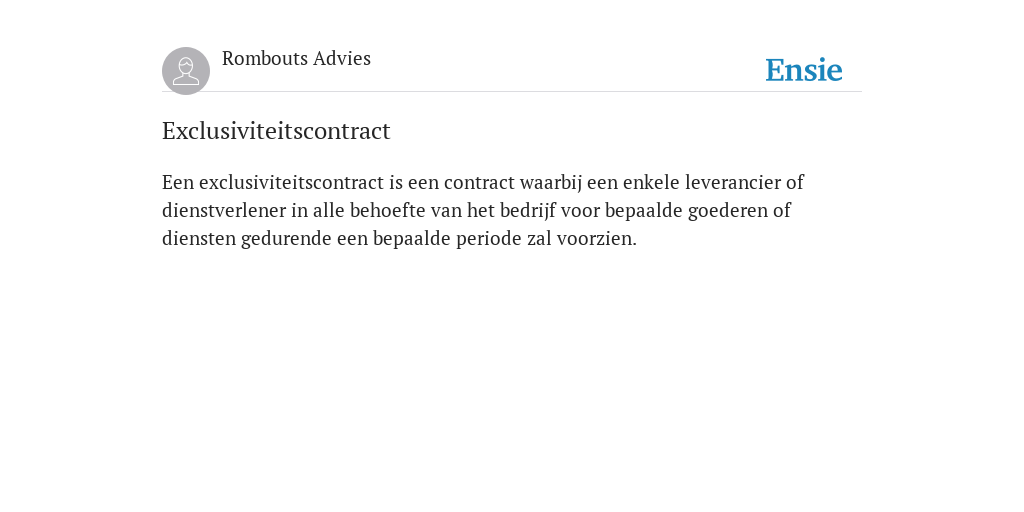Image resolution: width=1024 pixels, height=512 pixels.
Task: Click the grey author avatar icon
Action: click(186, 71)
